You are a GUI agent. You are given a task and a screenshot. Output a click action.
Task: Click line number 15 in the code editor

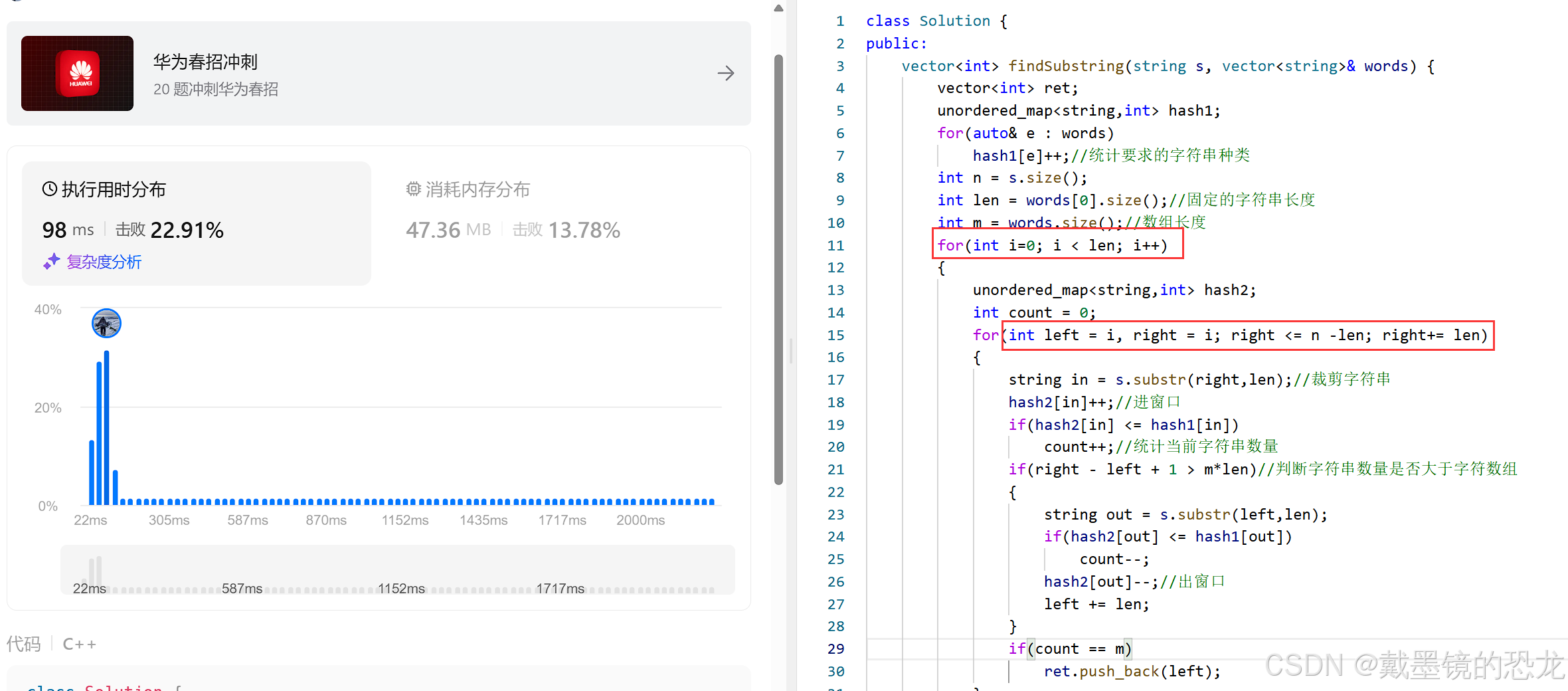click(835, 336)
